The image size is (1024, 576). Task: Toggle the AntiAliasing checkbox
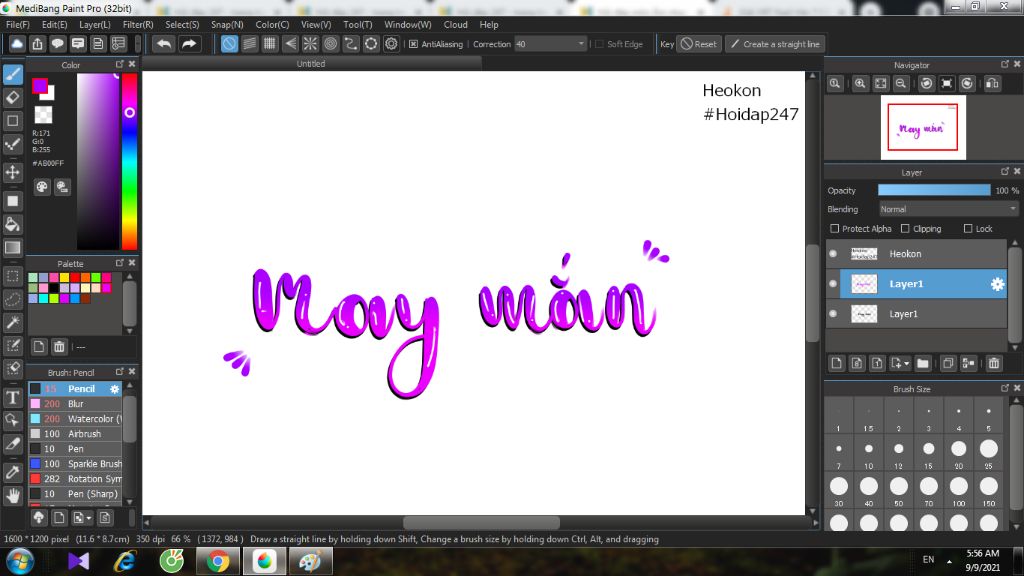pos(413,44)
